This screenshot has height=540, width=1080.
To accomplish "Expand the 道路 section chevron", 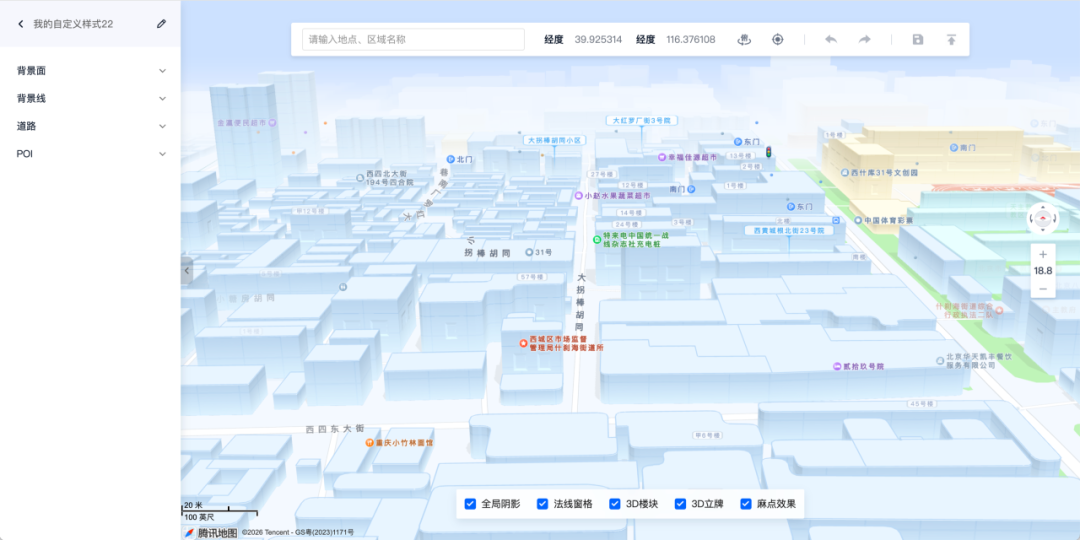I will point(163,126).
